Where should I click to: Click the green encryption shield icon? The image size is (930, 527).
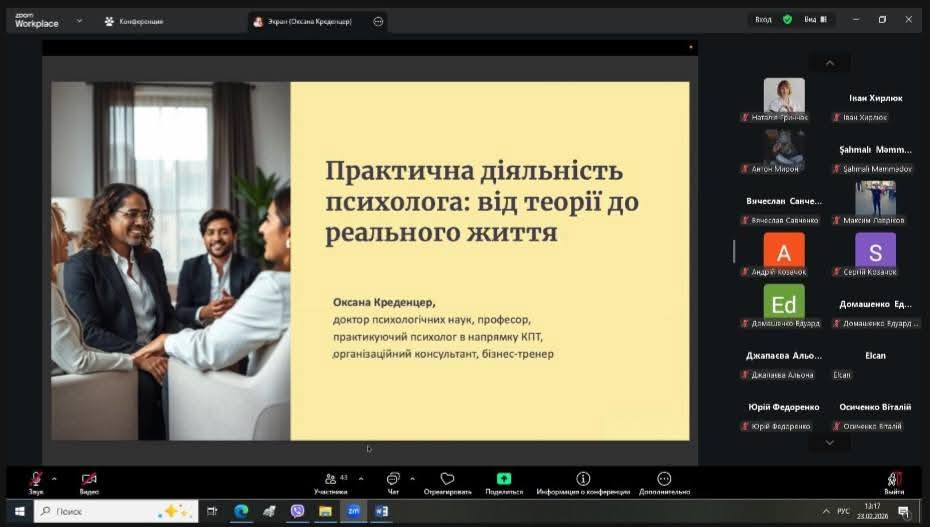point(787,19)
